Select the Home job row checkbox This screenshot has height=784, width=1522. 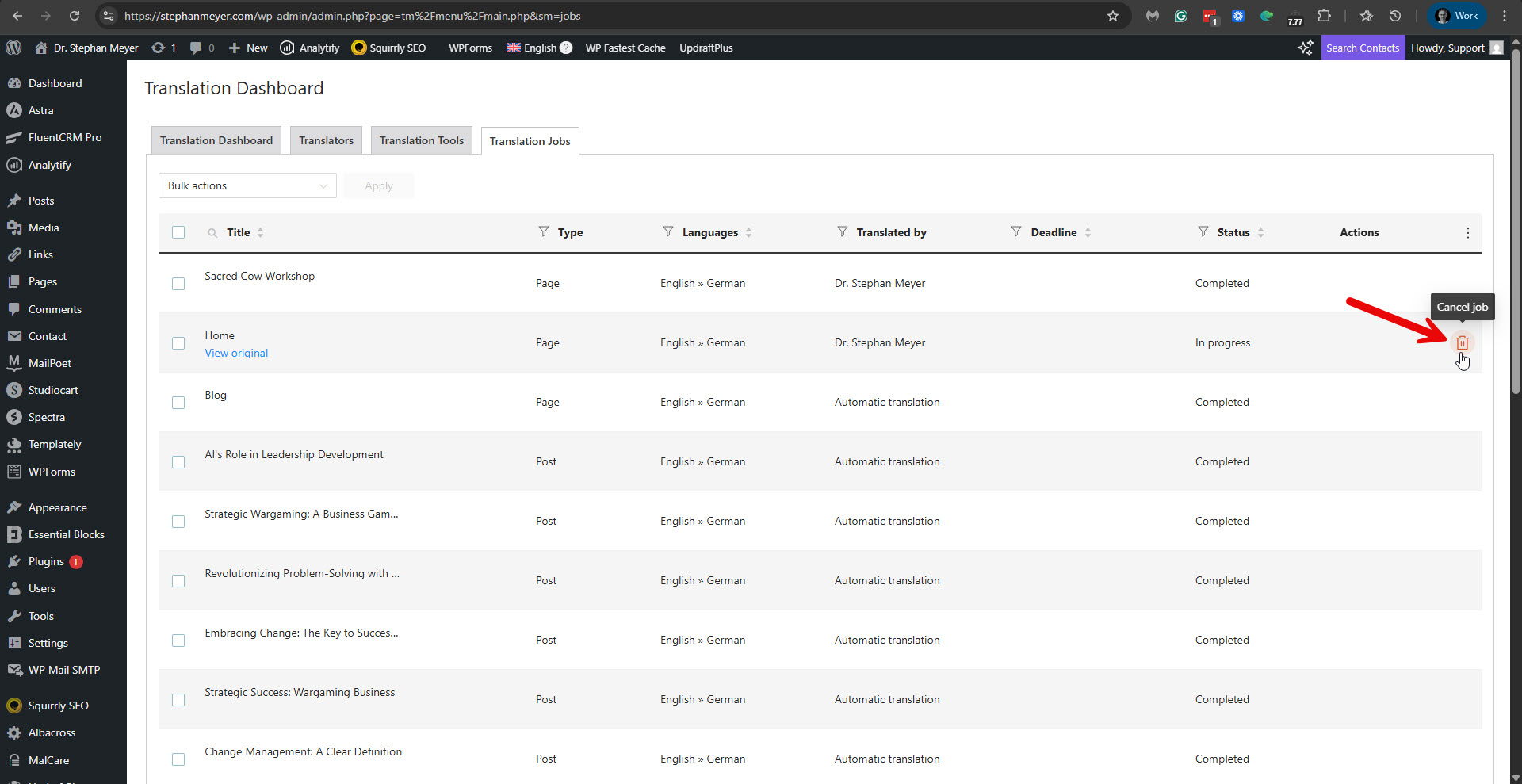[178, 343]
